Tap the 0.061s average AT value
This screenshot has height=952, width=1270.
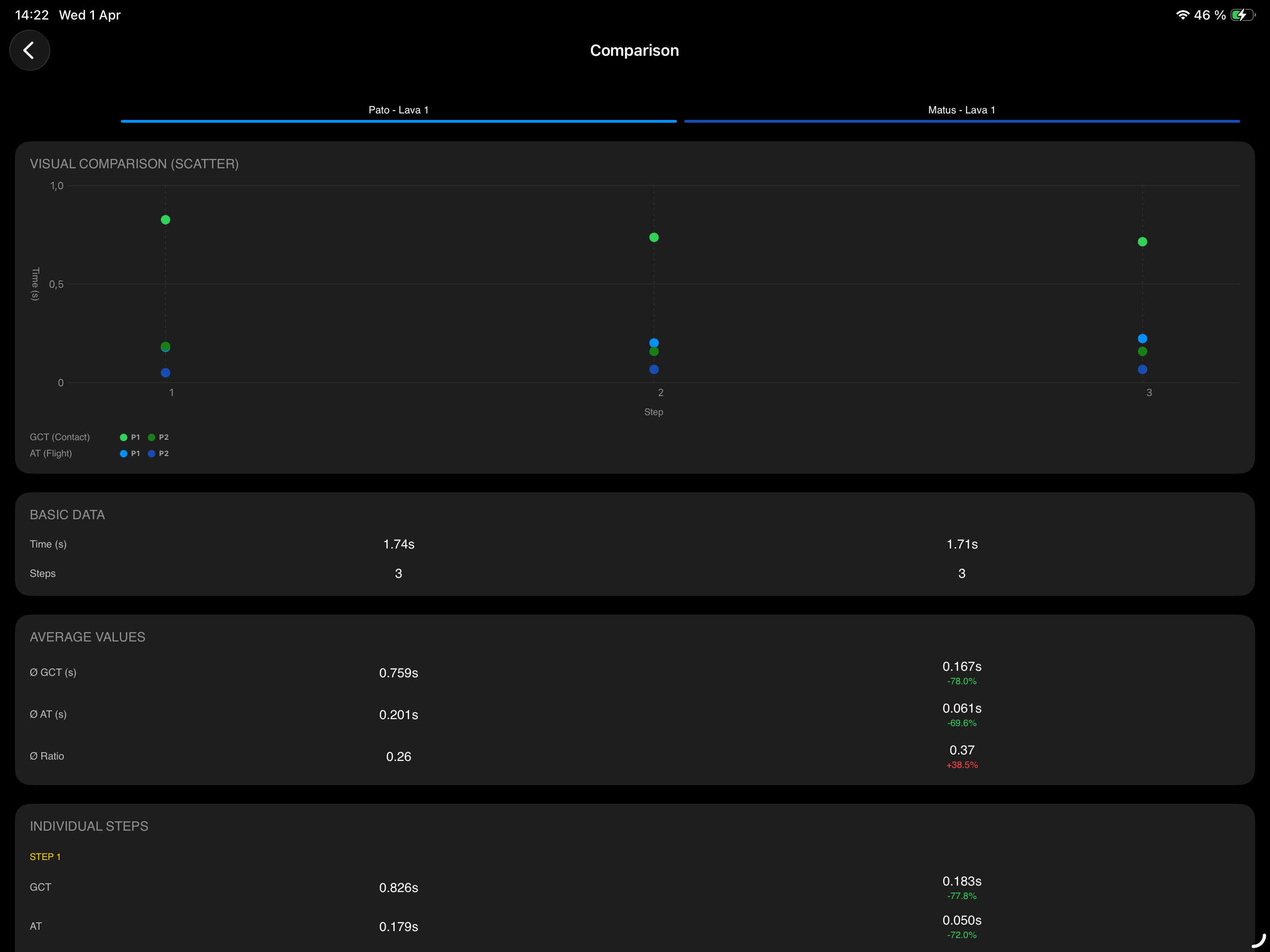tap(962, 708)
